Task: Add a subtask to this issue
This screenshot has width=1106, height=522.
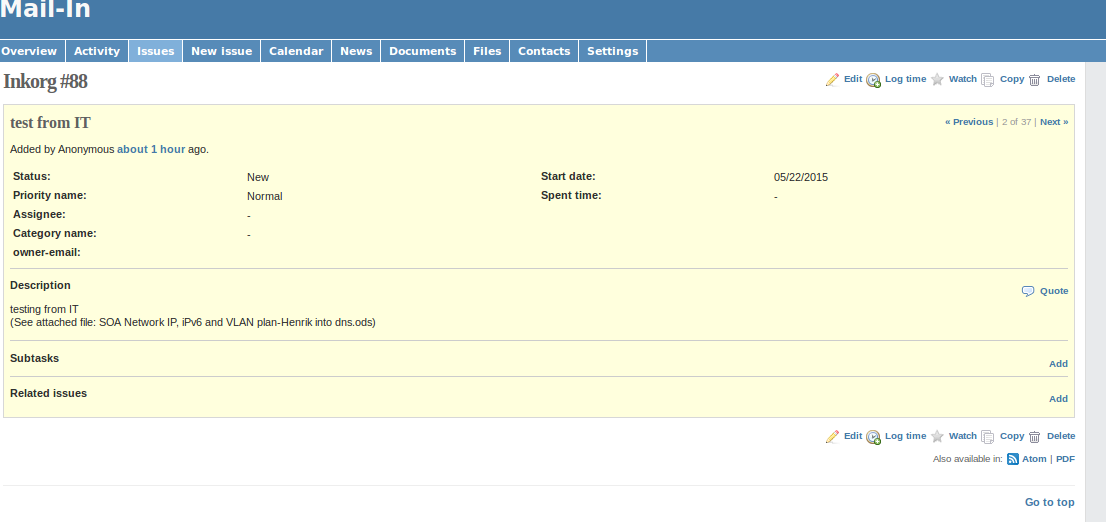Action: [1058, 364]
